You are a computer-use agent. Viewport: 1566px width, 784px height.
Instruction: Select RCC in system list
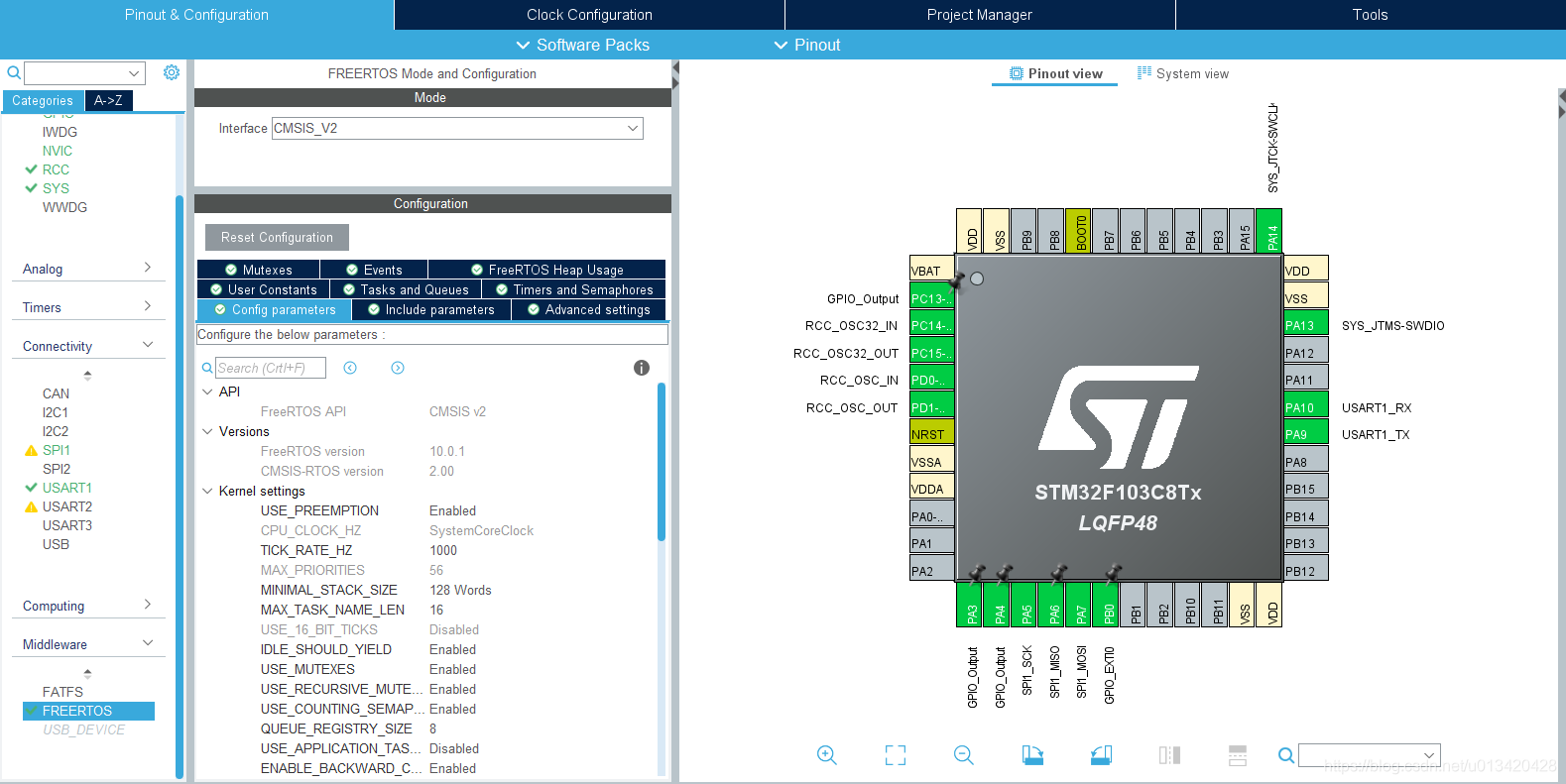point(56,169)
